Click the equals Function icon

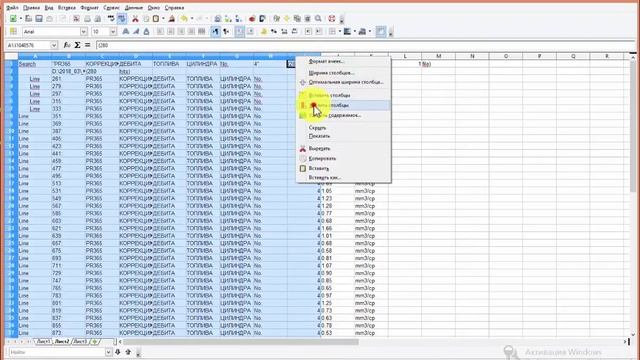87,45
